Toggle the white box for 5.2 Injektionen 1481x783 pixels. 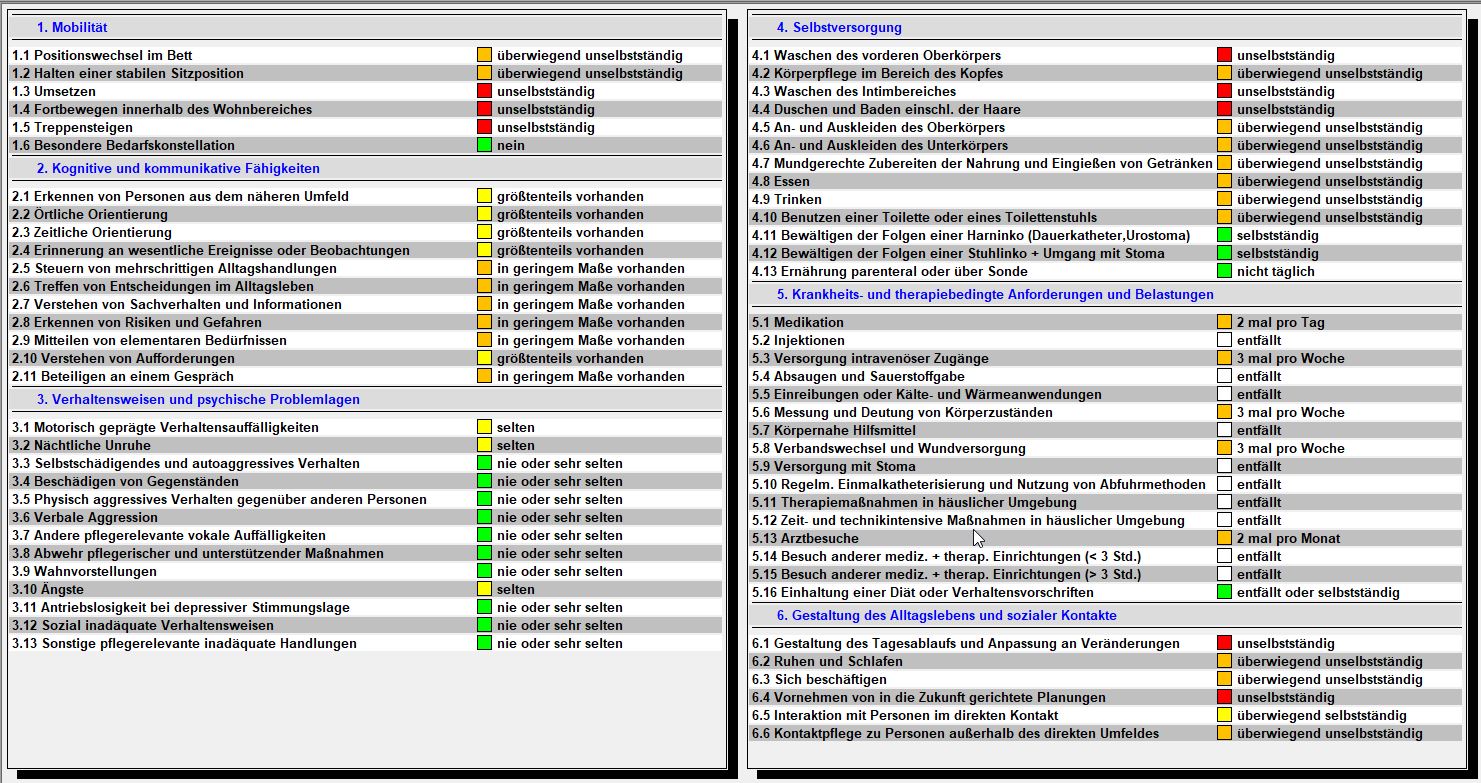tap(1224, 340)
